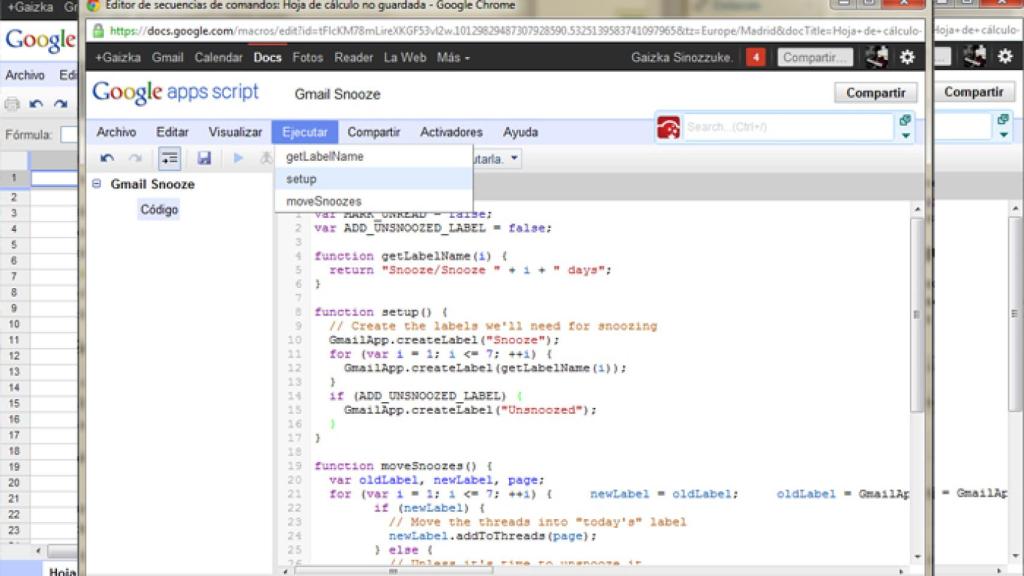Expand the Más menu in Google bar

[x=453, y=57]
